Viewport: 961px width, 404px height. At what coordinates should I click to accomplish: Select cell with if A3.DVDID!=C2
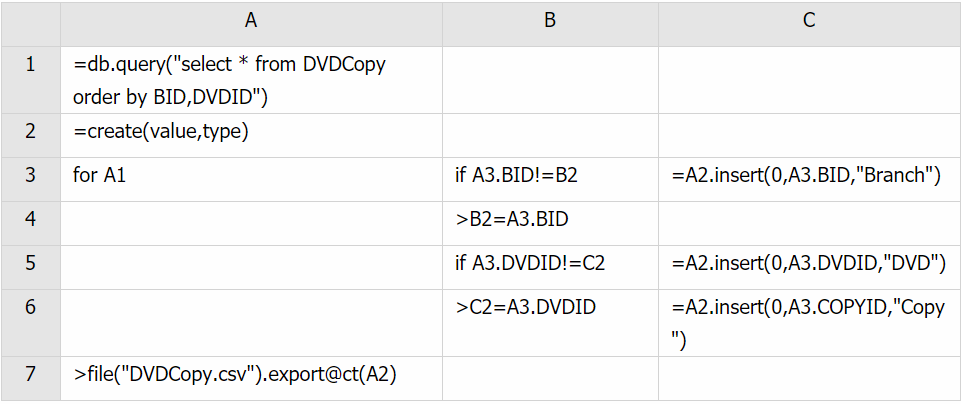[550, 267]
